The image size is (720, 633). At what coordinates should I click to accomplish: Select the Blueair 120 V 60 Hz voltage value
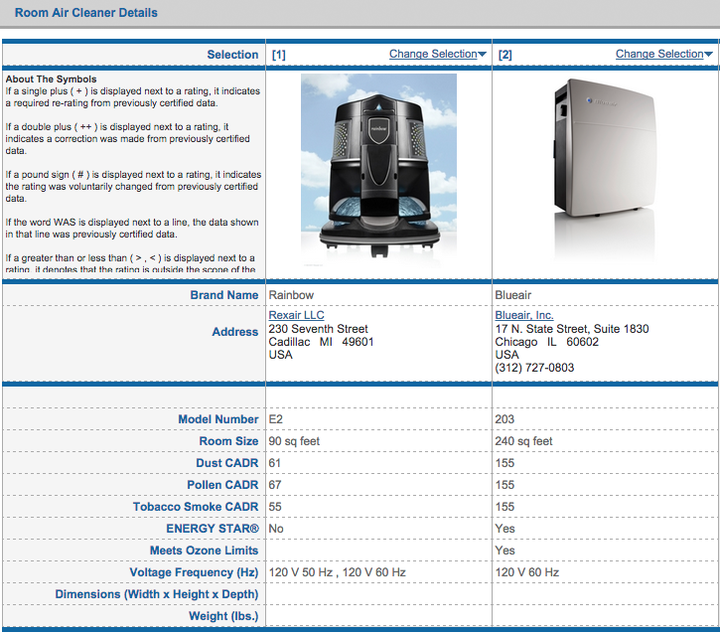[527, 572]
